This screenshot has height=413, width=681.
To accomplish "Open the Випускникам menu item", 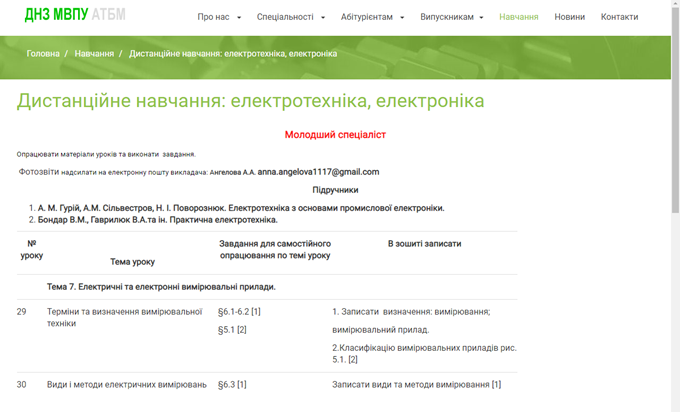I will point(447,17).
